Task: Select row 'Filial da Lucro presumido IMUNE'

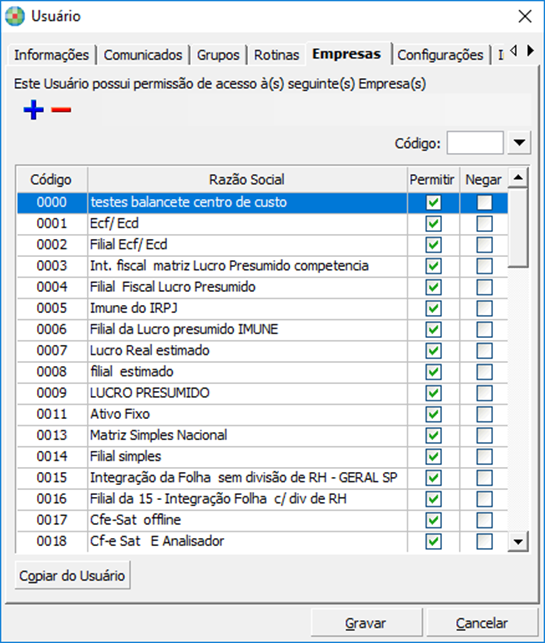Action: [262, 330]
